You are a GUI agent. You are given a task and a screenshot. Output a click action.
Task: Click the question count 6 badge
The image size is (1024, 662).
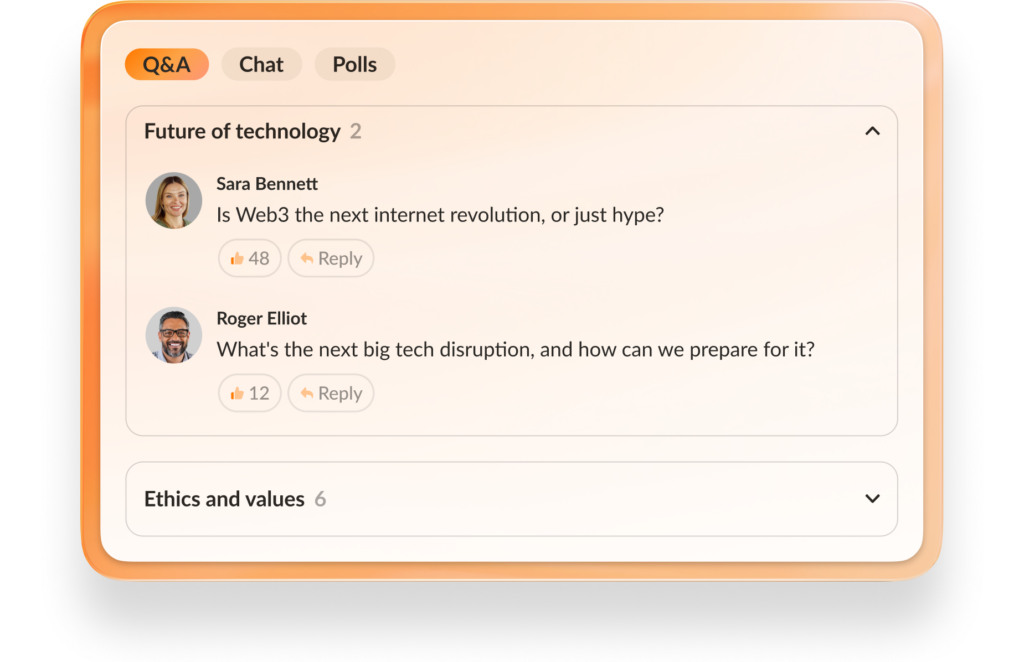tap(320, 499)
